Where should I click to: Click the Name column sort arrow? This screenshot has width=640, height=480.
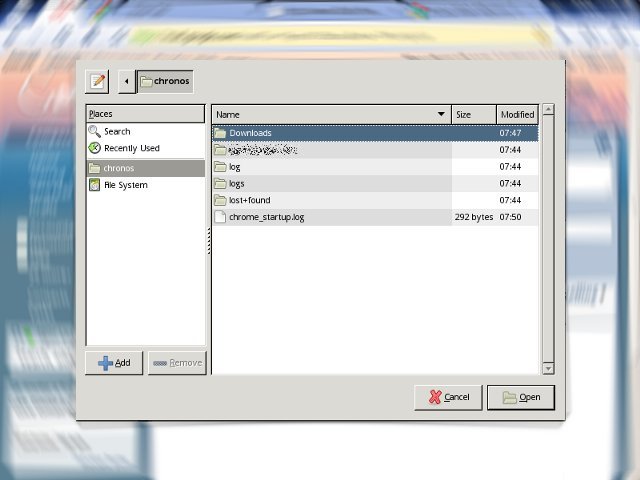(x=441, y=114)
